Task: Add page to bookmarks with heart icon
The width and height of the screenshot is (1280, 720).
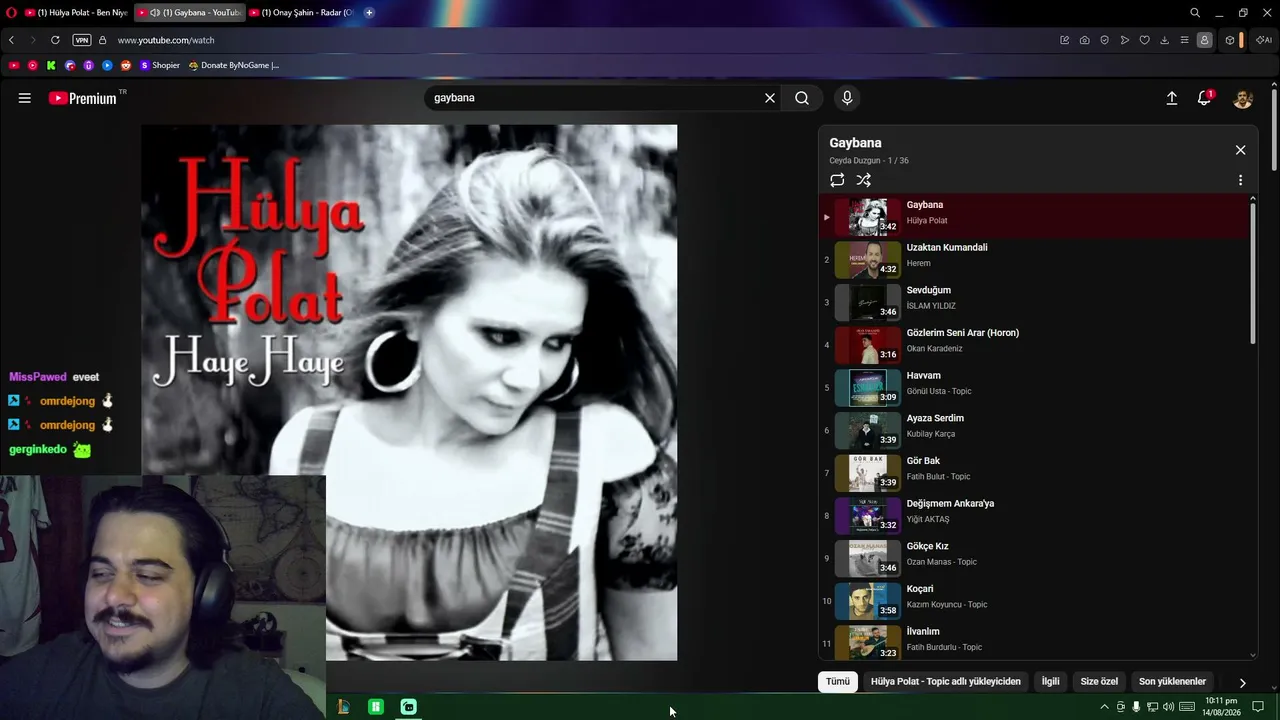Action: (1145, 40)
